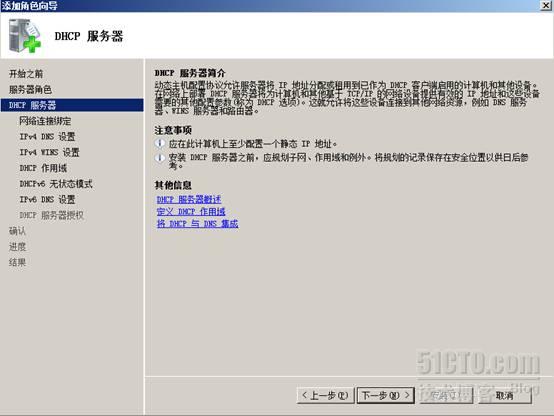Click info icon beside static IP note
The image size is (554, 416).
pos(160,143)
